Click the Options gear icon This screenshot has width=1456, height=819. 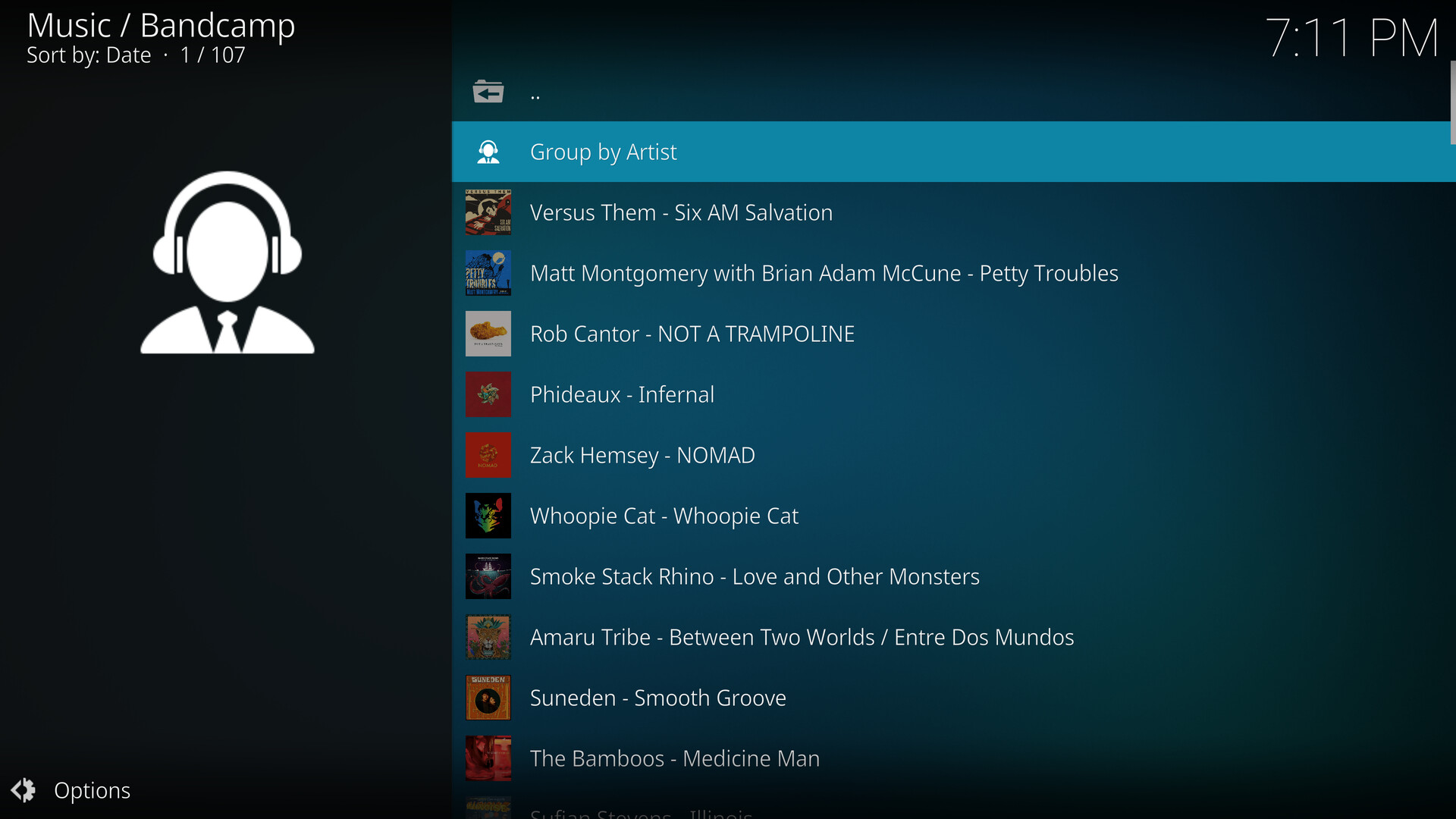tap(24, 790)
